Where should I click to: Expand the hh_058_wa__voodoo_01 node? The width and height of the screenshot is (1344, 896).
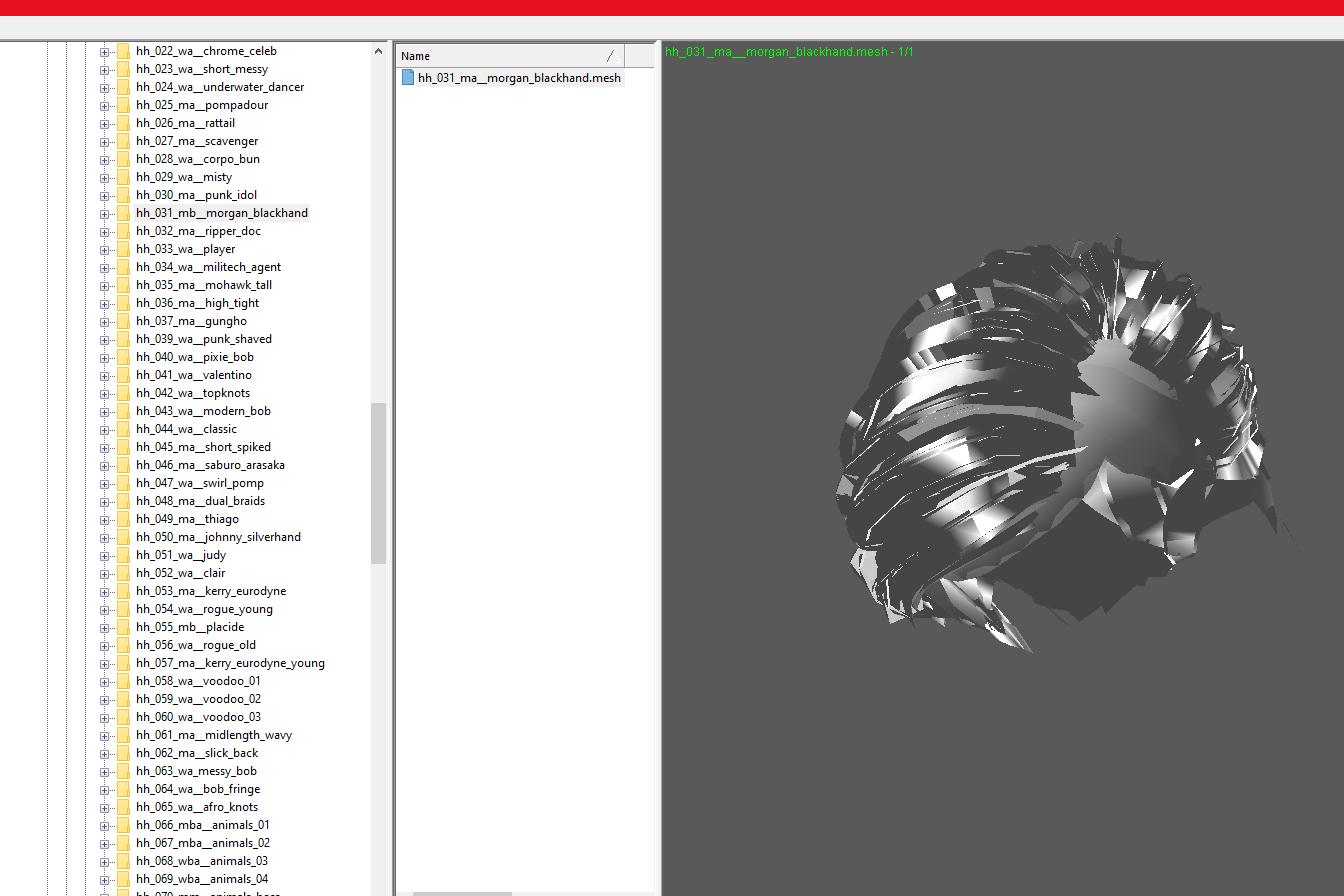coord(104,681)
